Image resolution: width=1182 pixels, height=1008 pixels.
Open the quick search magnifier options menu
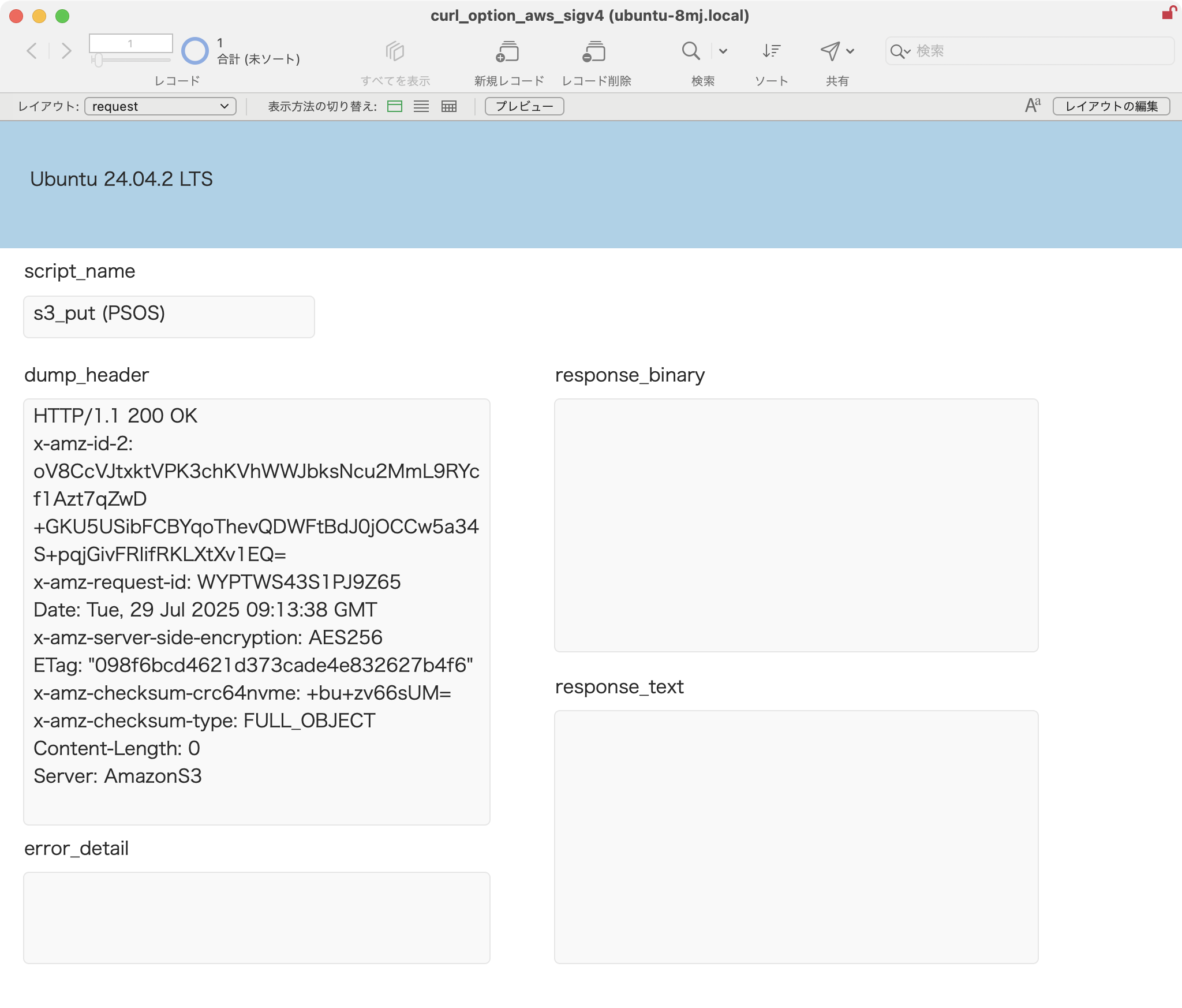(900, 51)
